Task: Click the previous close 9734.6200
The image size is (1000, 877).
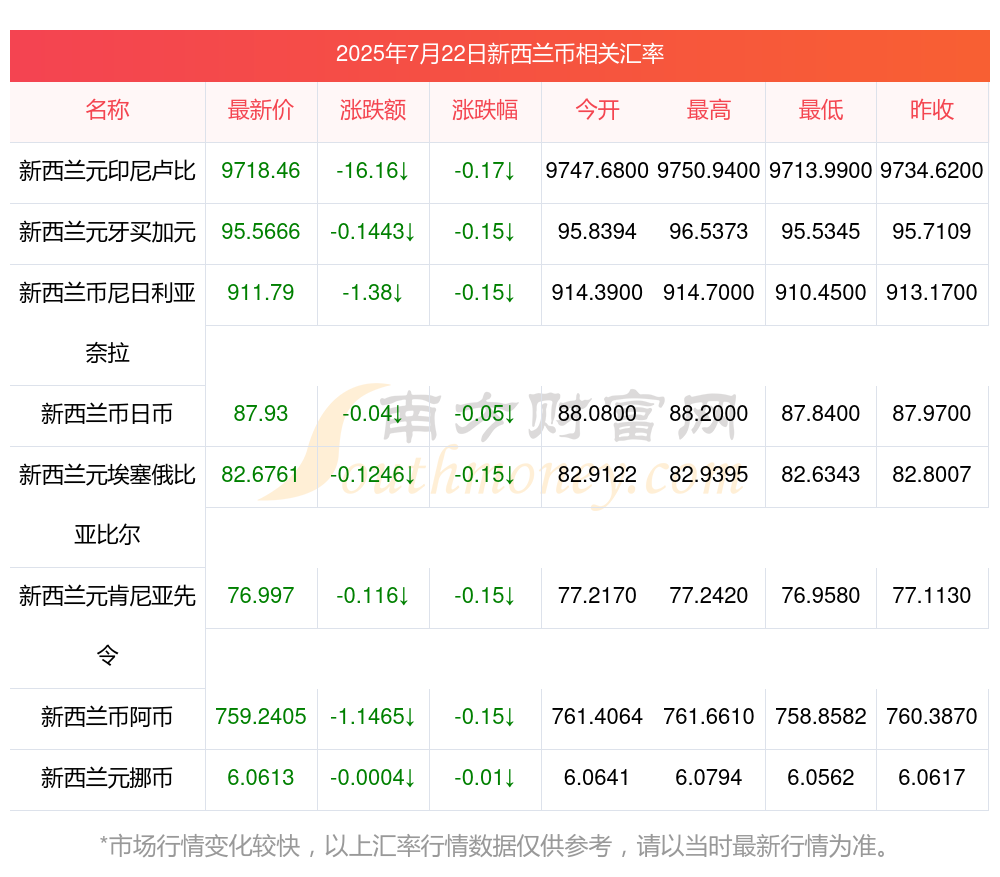Action: [x=932, y=171]
